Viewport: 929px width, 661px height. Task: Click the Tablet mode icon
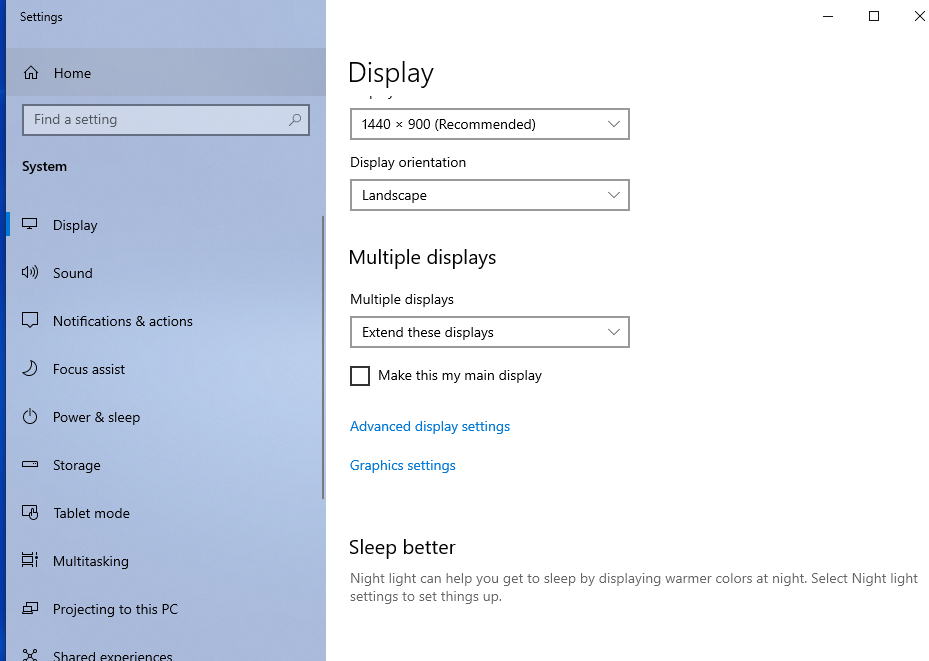click(31, 513)
